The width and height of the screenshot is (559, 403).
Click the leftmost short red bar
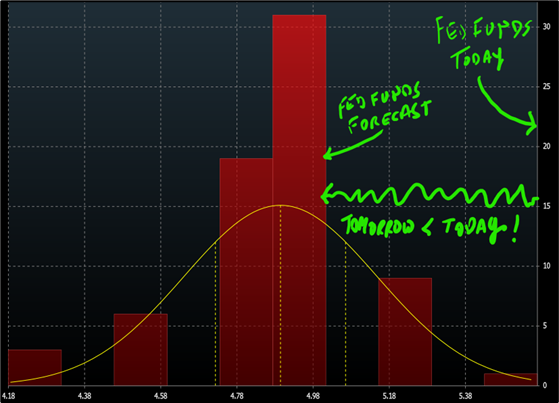point(35,367)
